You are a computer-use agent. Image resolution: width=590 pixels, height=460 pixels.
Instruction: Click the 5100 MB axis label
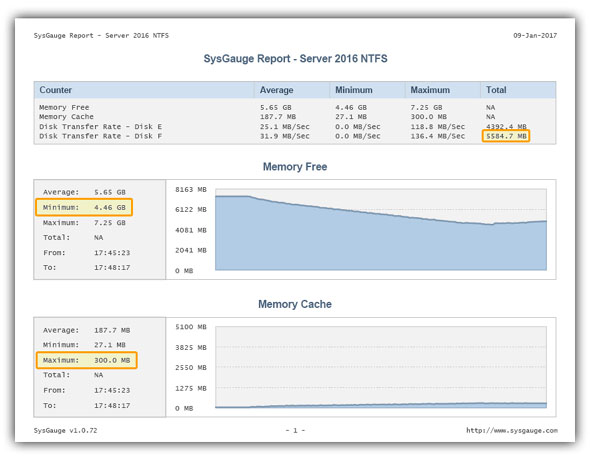191,327
